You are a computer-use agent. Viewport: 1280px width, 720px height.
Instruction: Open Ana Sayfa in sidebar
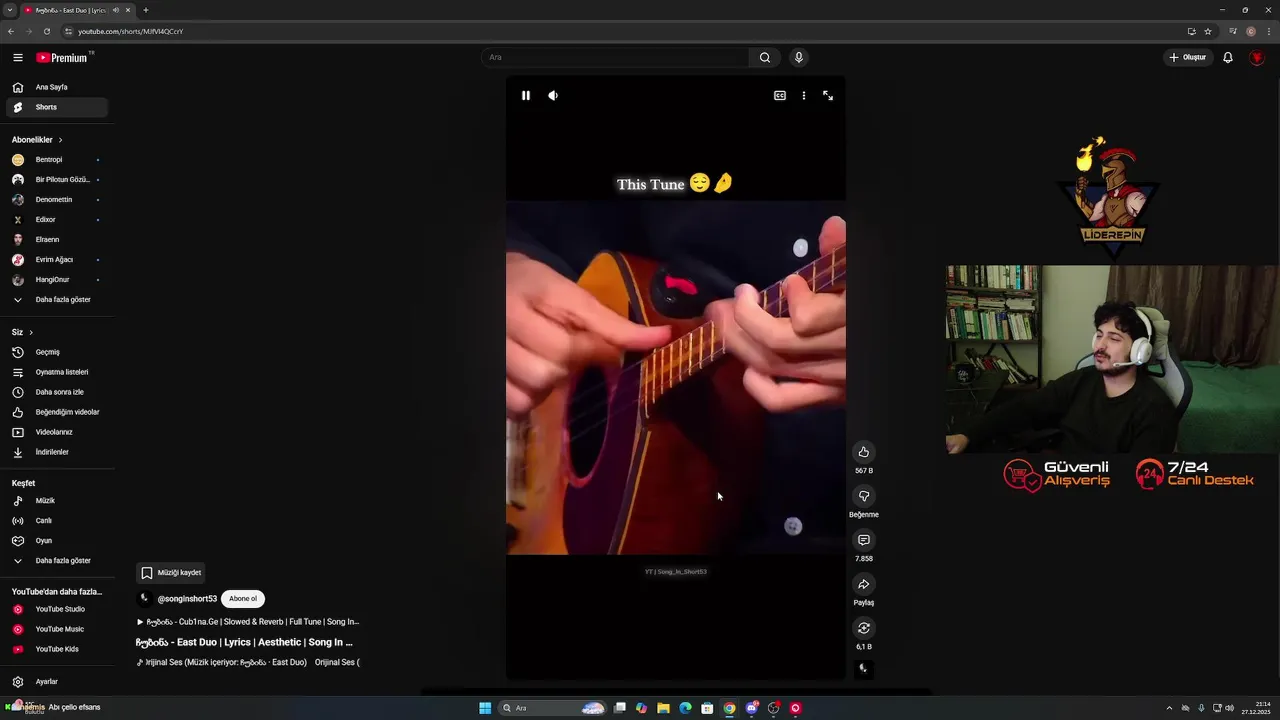[x=59, y=87]
